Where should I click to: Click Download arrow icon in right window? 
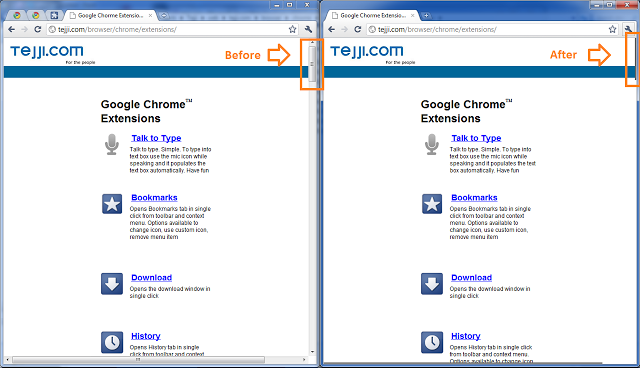click(x=432, y=284)
